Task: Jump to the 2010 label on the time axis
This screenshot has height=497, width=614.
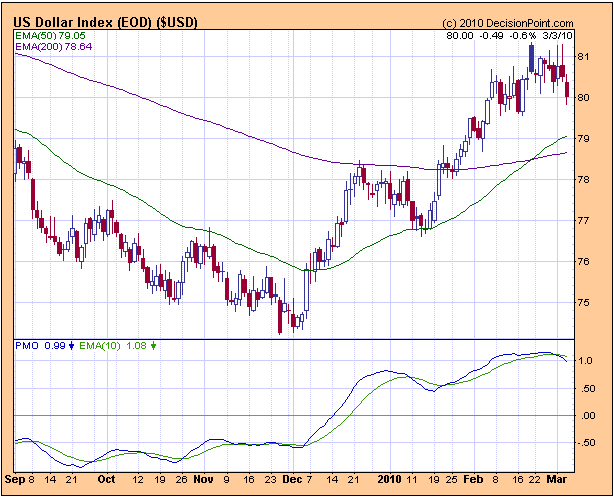Action: 390,480
